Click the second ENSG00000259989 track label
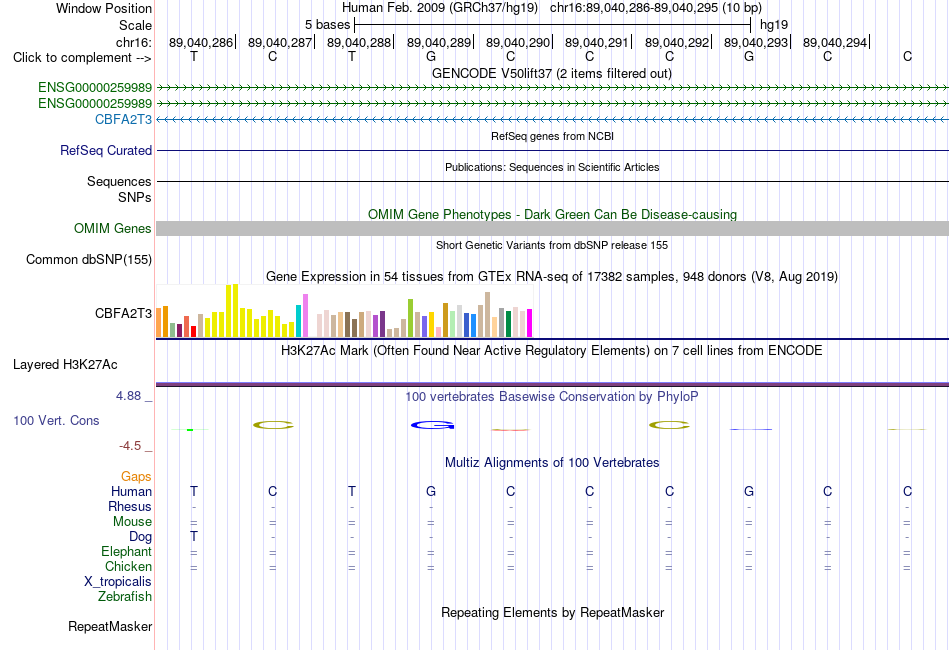The height and width of the screenshot is (650, 950). point(95,104)
